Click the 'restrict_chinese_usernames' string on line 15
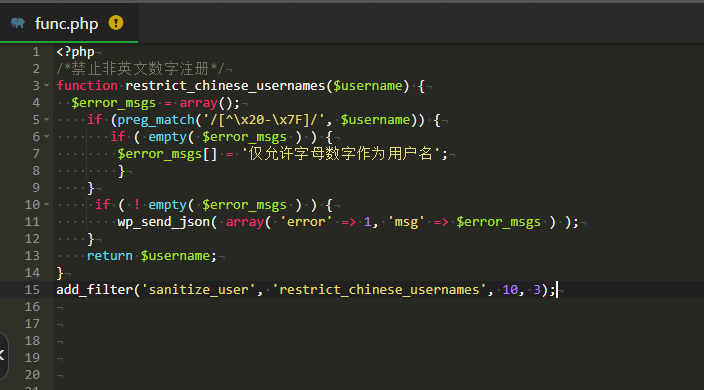 pyautogui.click(x=379, y=290)
